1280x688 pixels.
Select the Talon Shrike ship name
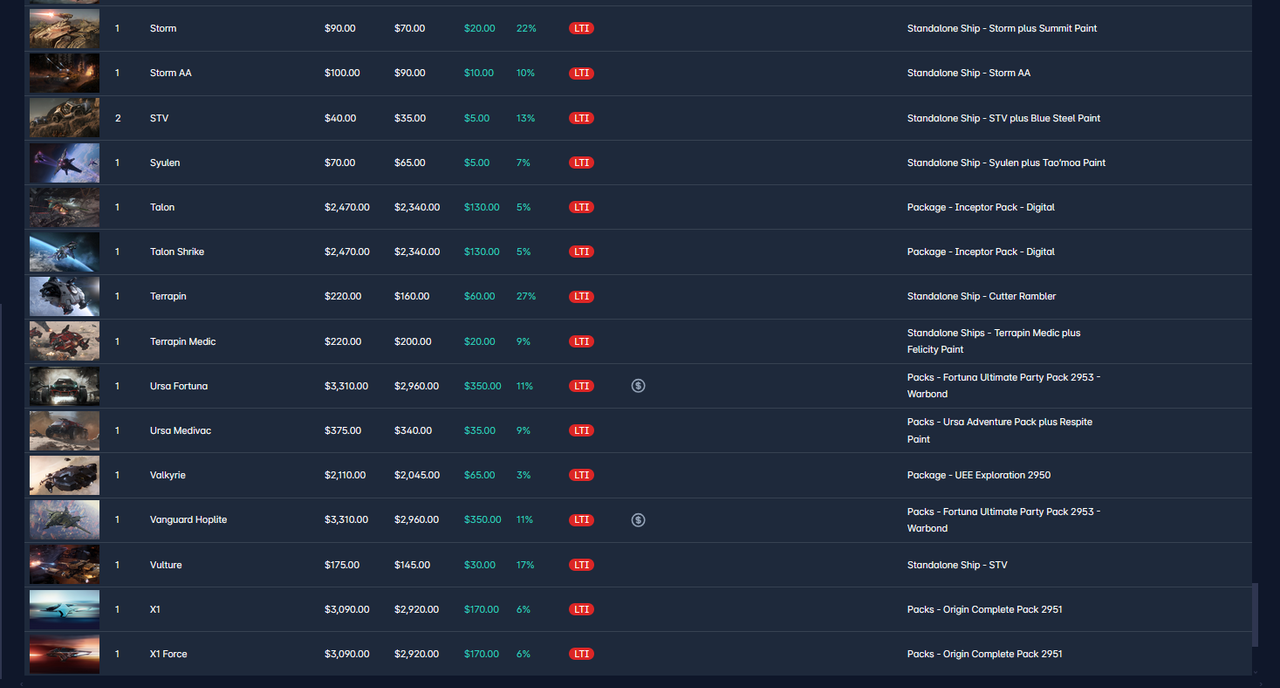pos(177,252)
